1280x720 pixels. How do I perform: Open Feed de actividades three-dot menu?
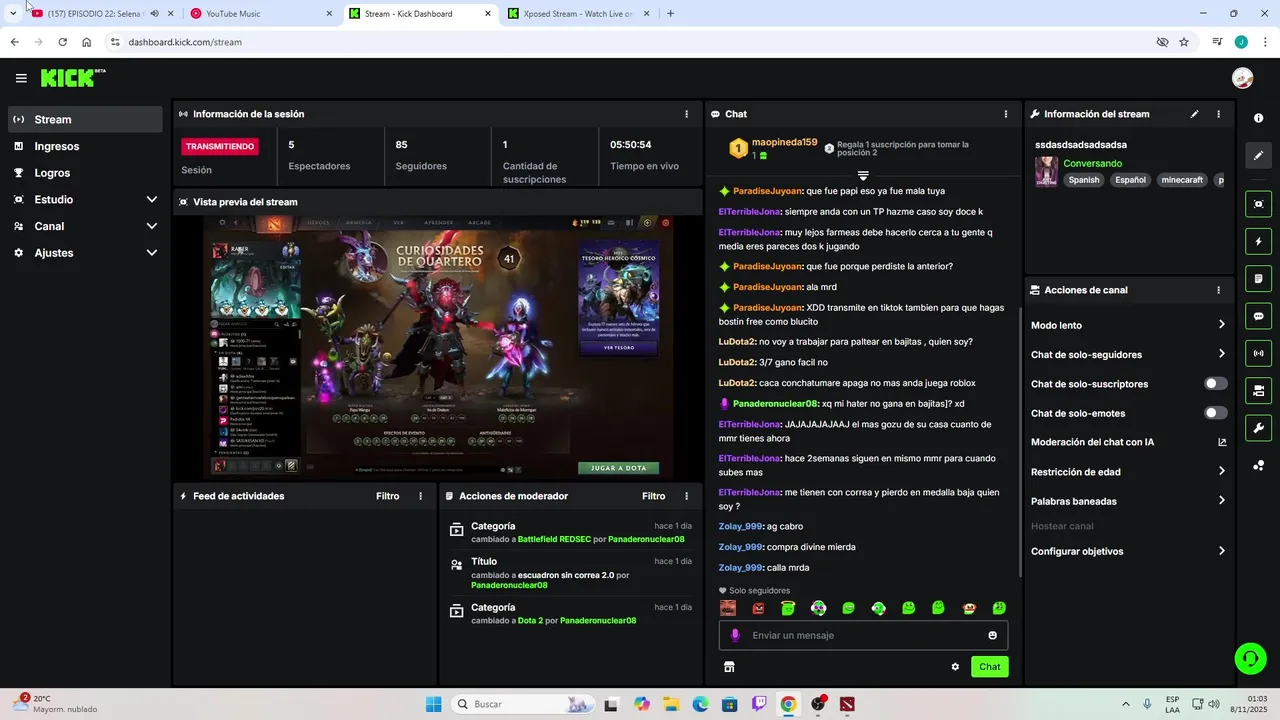point(420,496)
